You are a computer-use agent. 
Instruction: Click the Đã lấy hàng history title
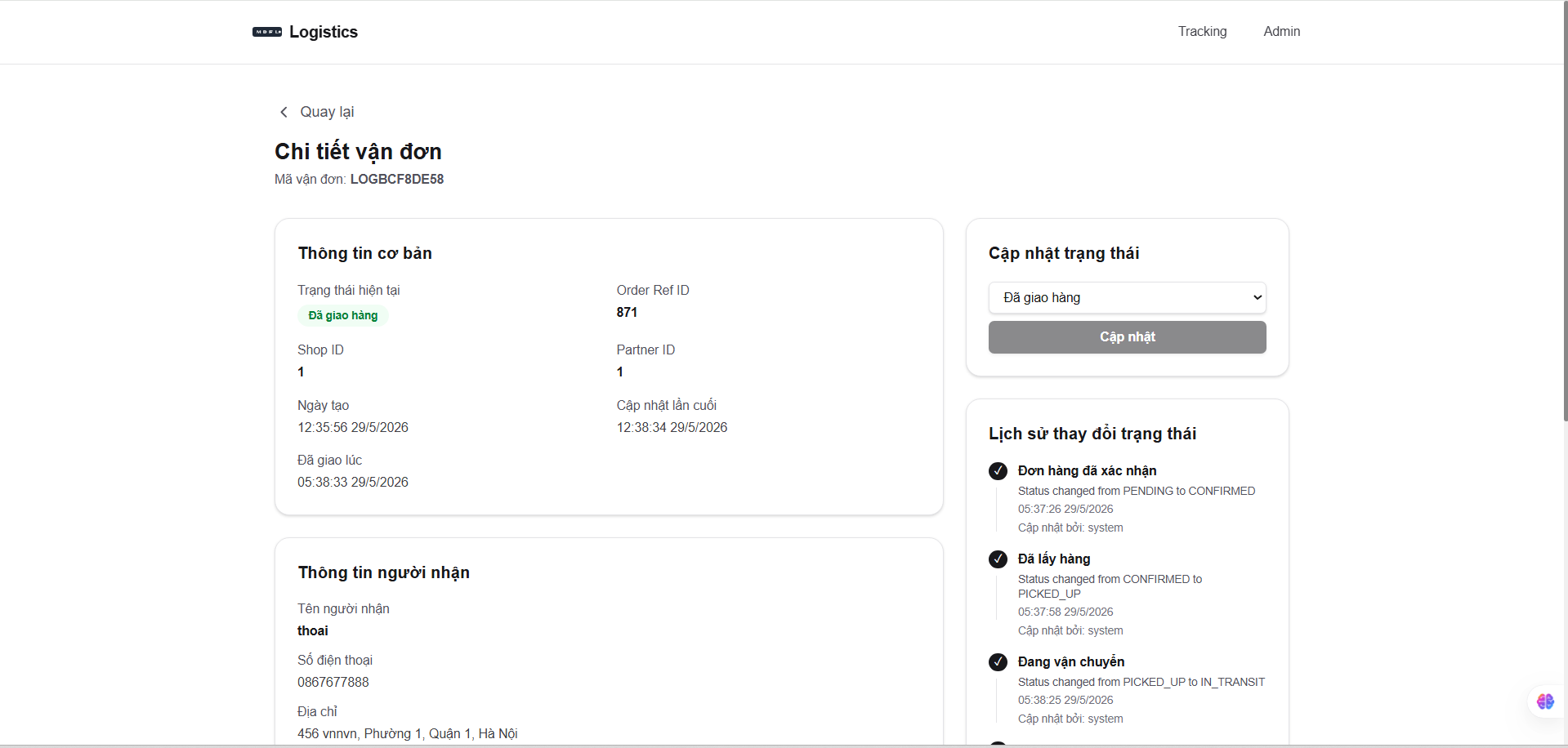coord(1054,559)
